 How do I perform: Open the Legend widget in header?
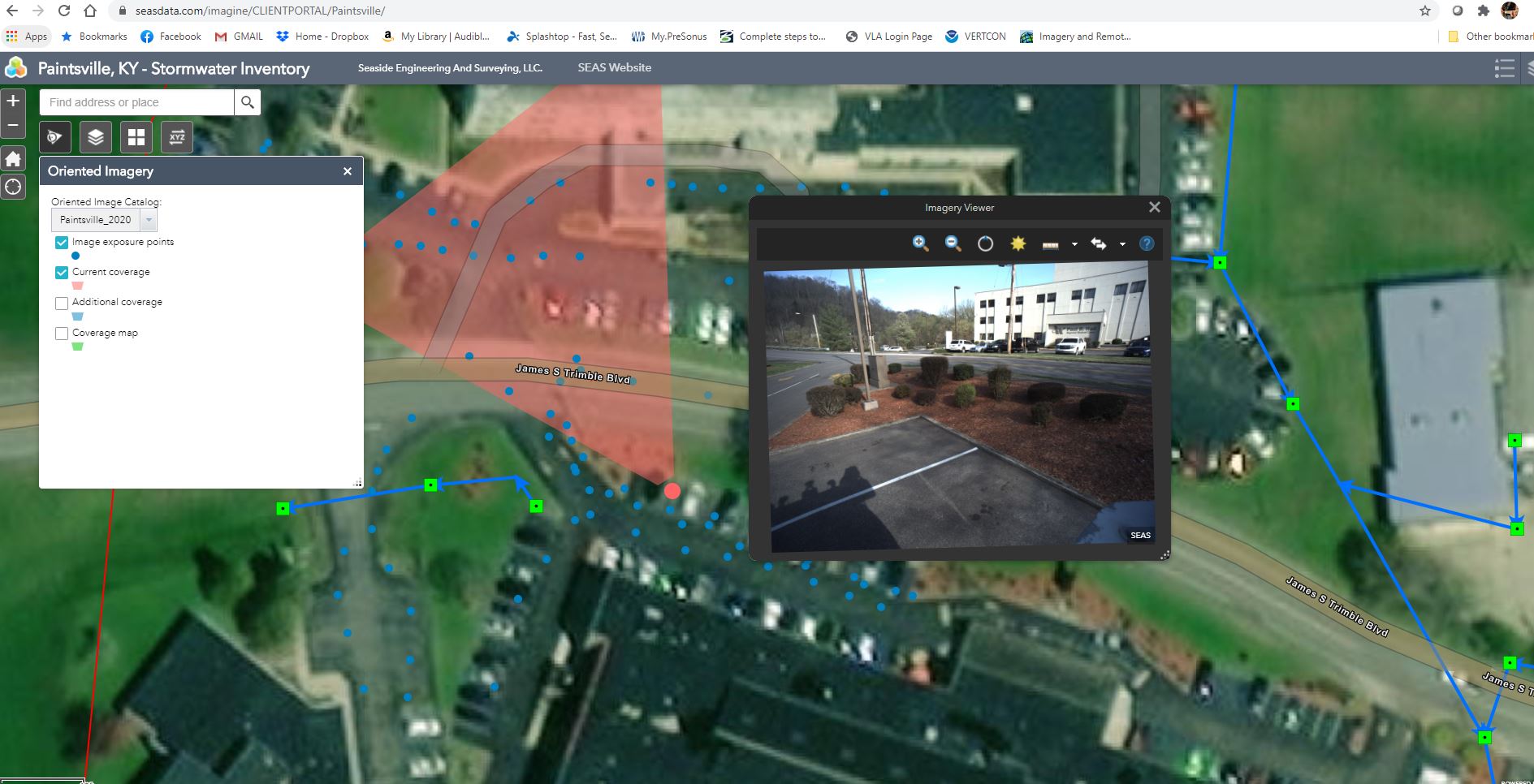[1504, 68]
